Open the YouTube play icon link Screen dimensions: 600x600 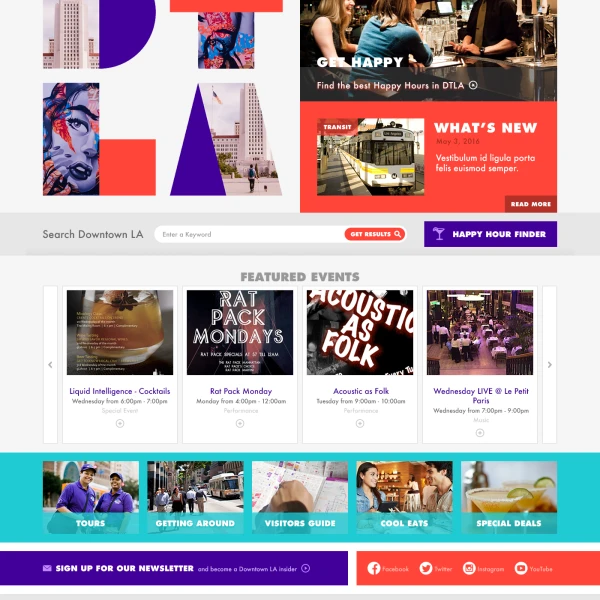[520, 568]
